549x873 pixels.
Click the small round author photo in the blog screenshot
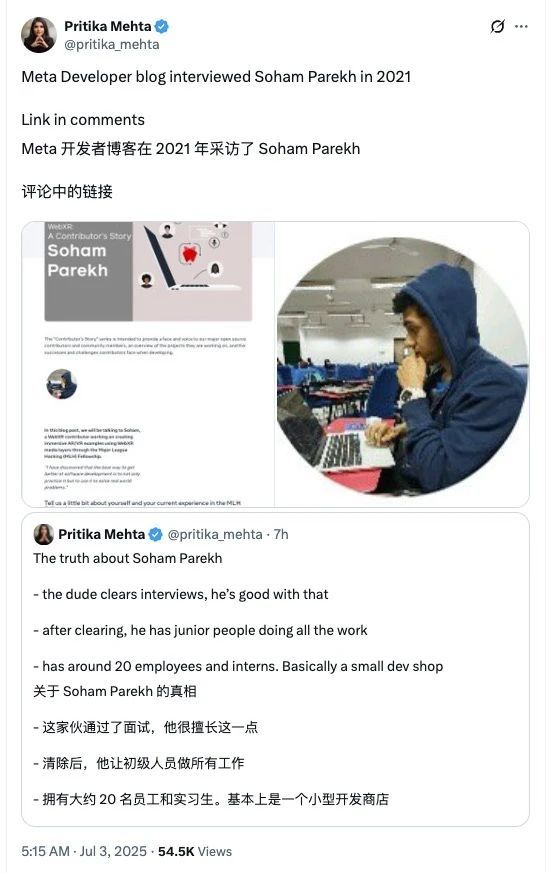pos(61,384)
